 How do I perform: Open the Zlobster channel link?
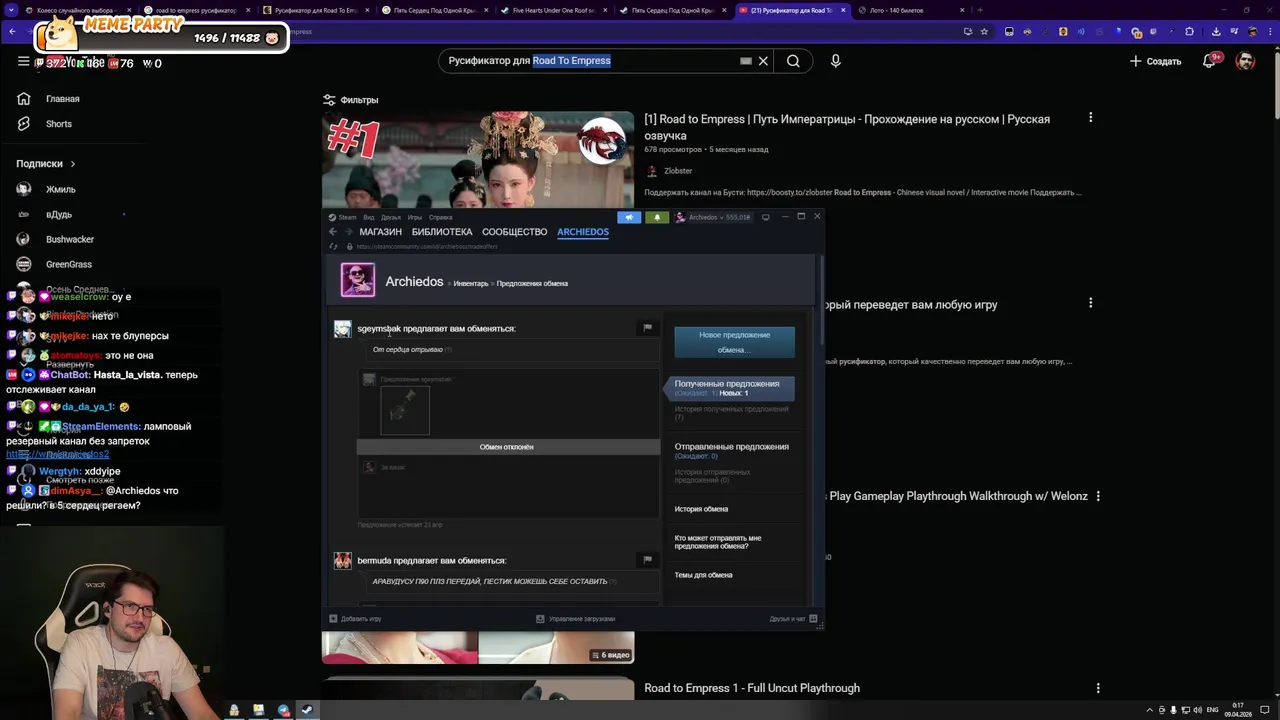(x=678, y=171)
